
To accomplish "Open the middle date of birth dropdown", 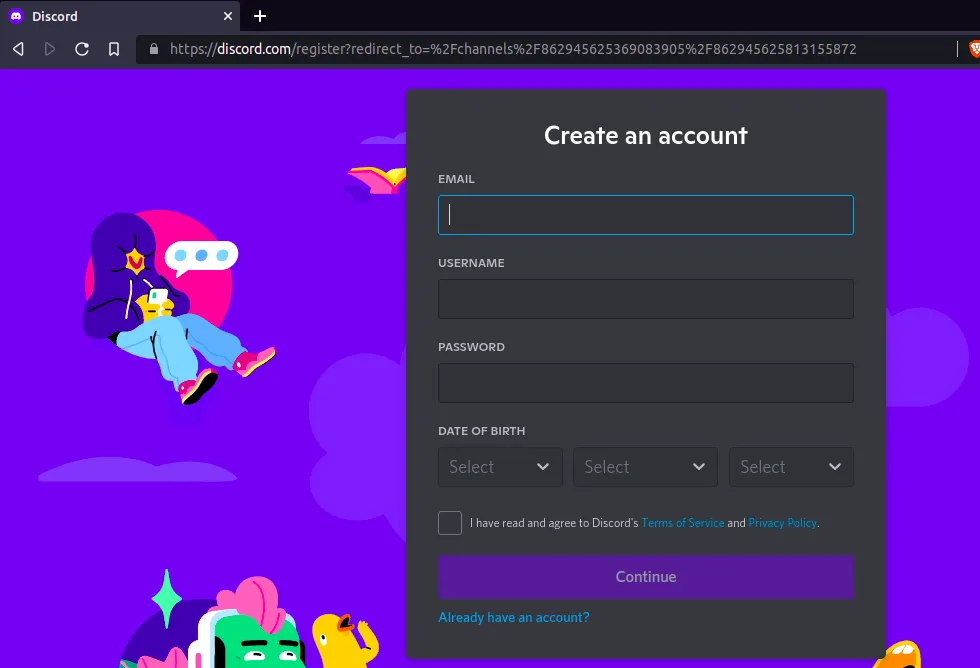I will [x=645, y=467].
